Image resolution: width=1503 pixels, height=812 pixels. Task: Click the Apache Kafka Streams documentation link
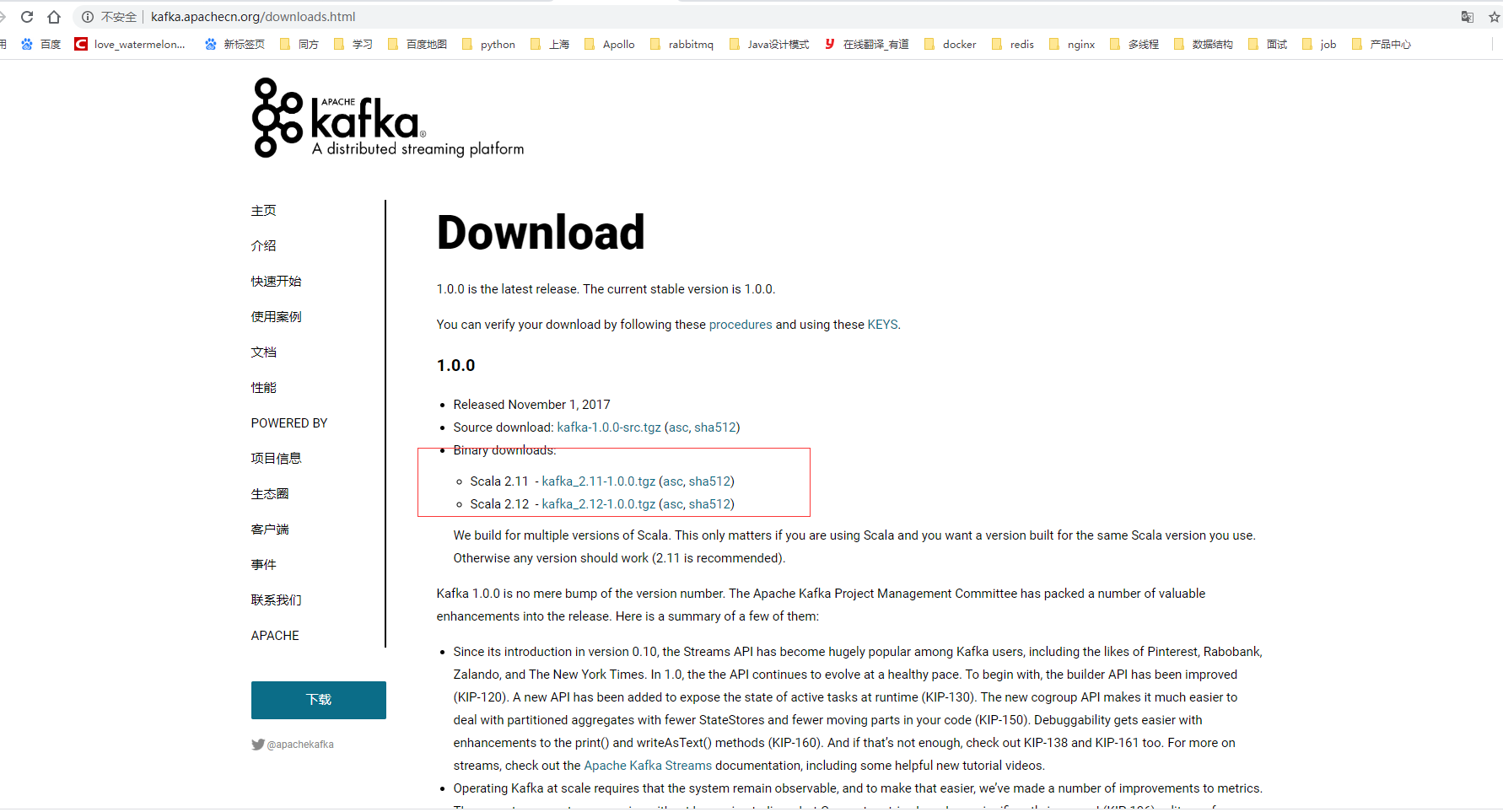pos(647,765)
